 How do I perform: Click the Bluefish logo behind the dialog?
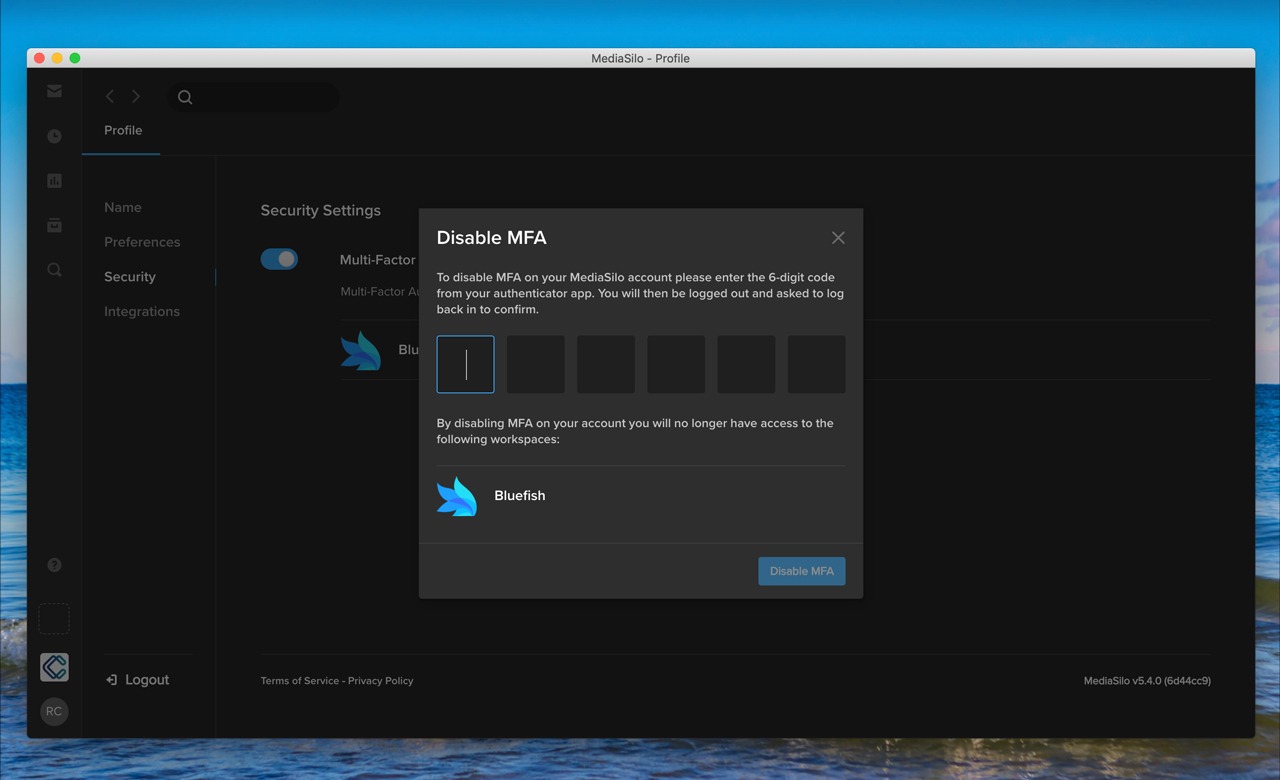361,351
